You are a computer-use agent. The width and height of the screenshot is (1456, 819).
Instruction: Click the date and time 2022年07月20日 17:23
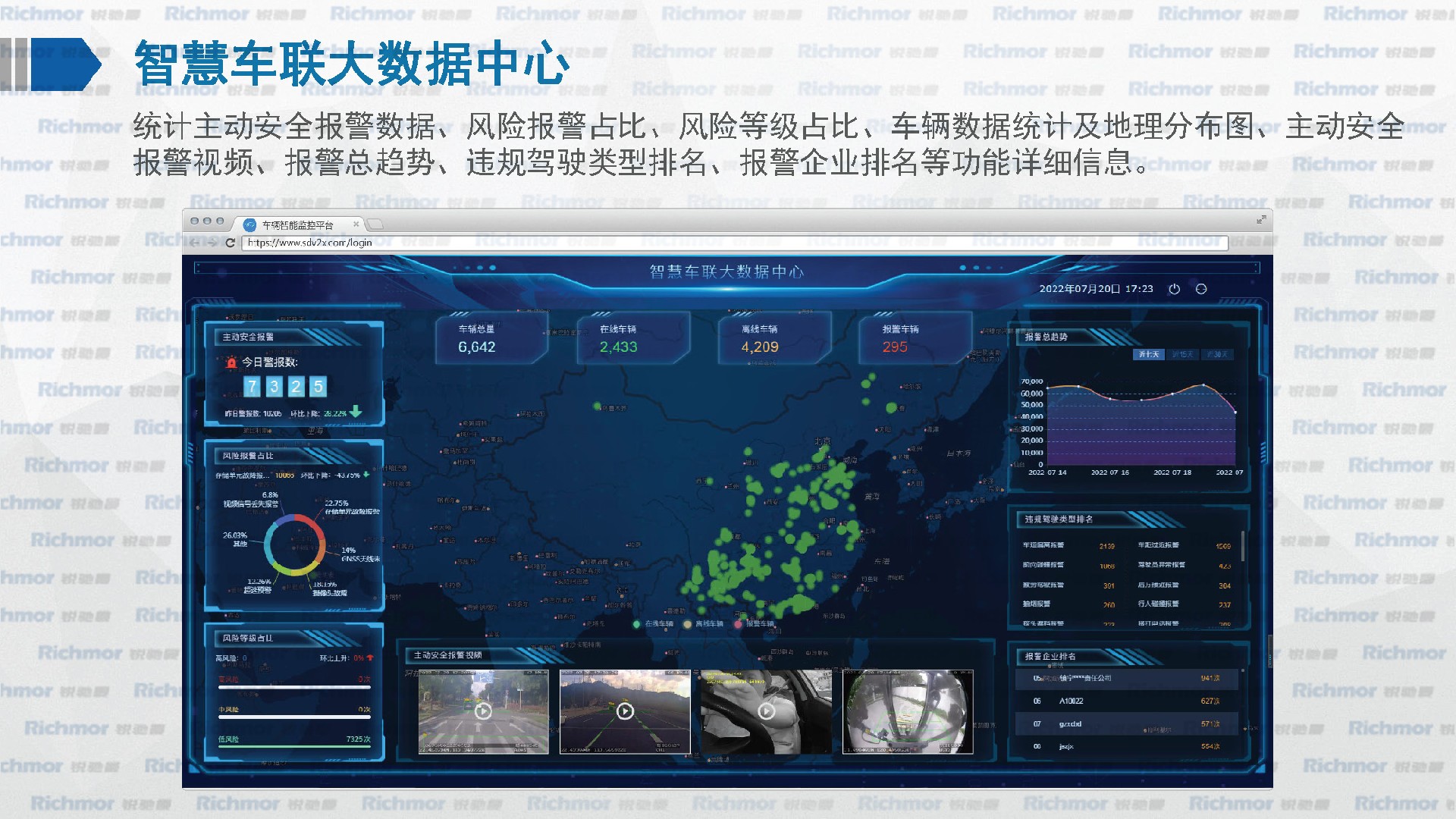point(1096,289)
